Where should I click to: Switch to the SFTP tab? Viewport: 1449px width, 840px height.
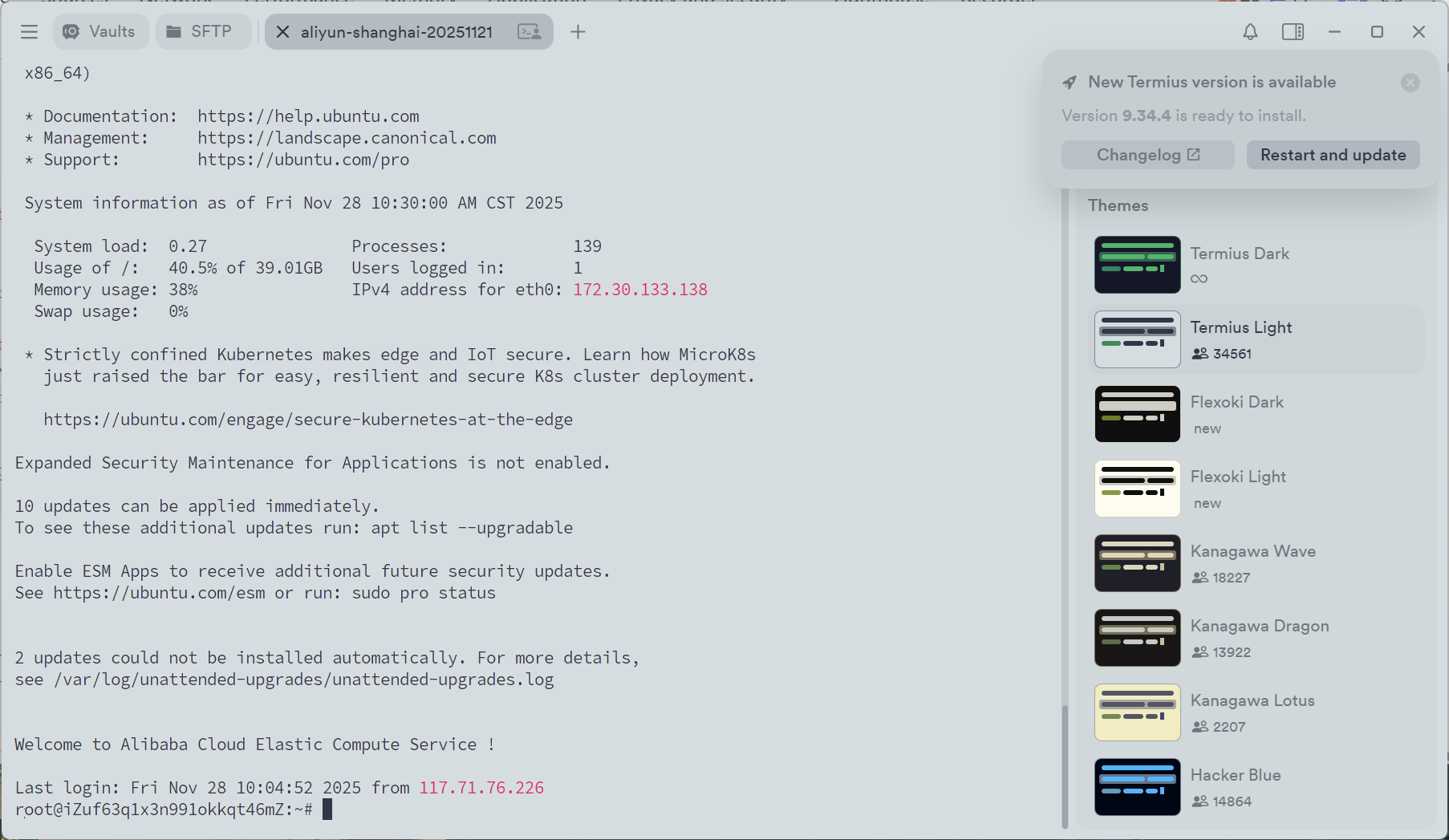200,32
